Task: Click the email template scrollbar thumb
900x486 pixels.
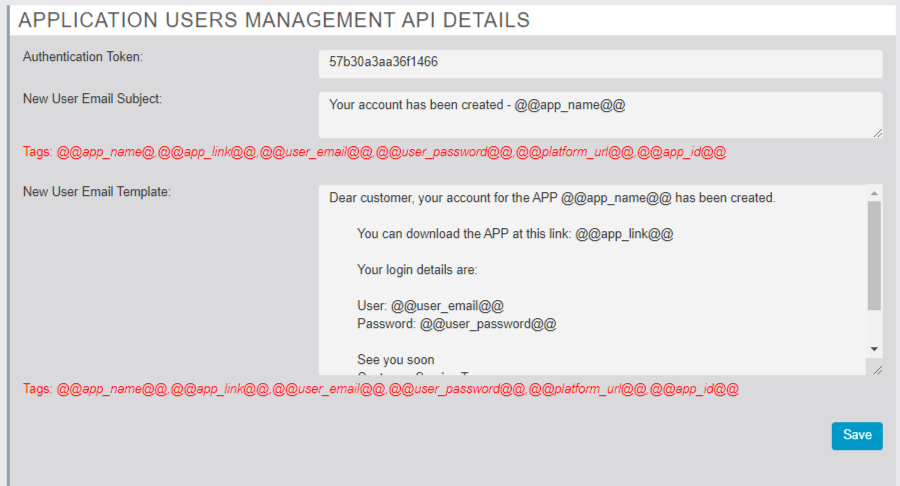Action: [x=875, y=255]
